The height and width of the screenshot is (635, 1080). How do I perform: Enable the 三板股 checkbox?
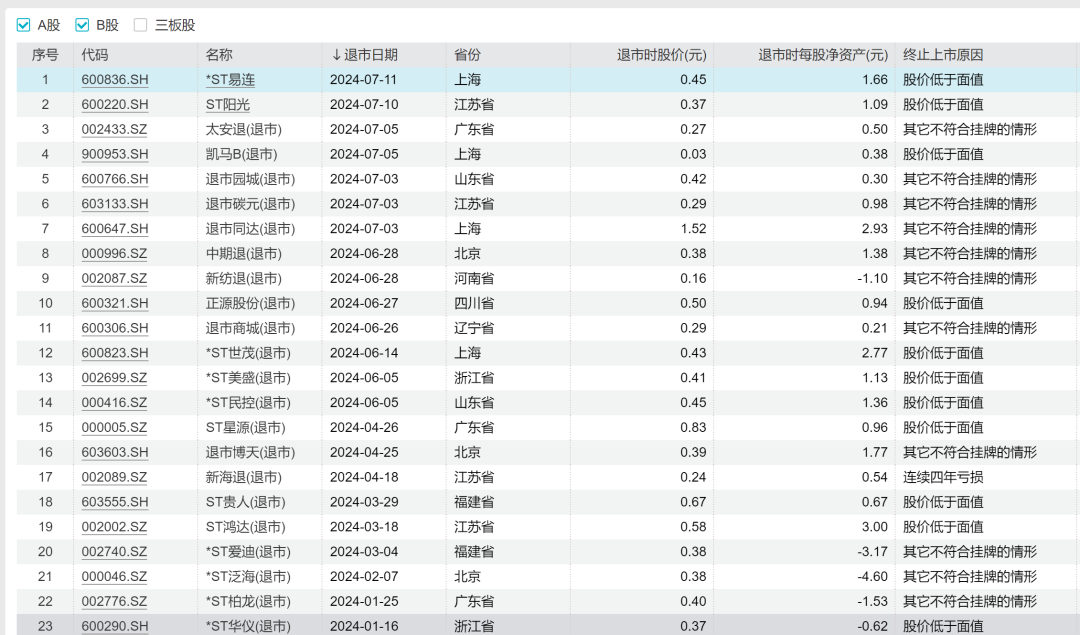click(x=141, y=25)
